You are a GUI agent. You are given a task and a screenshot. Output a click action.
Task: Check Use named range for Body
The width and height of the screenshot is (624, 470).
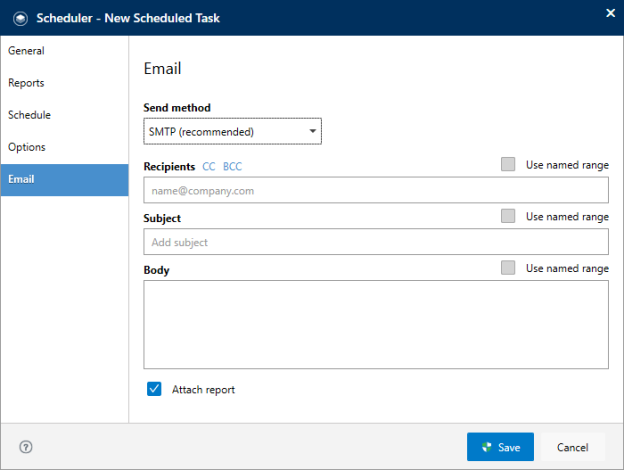[508, 267]
